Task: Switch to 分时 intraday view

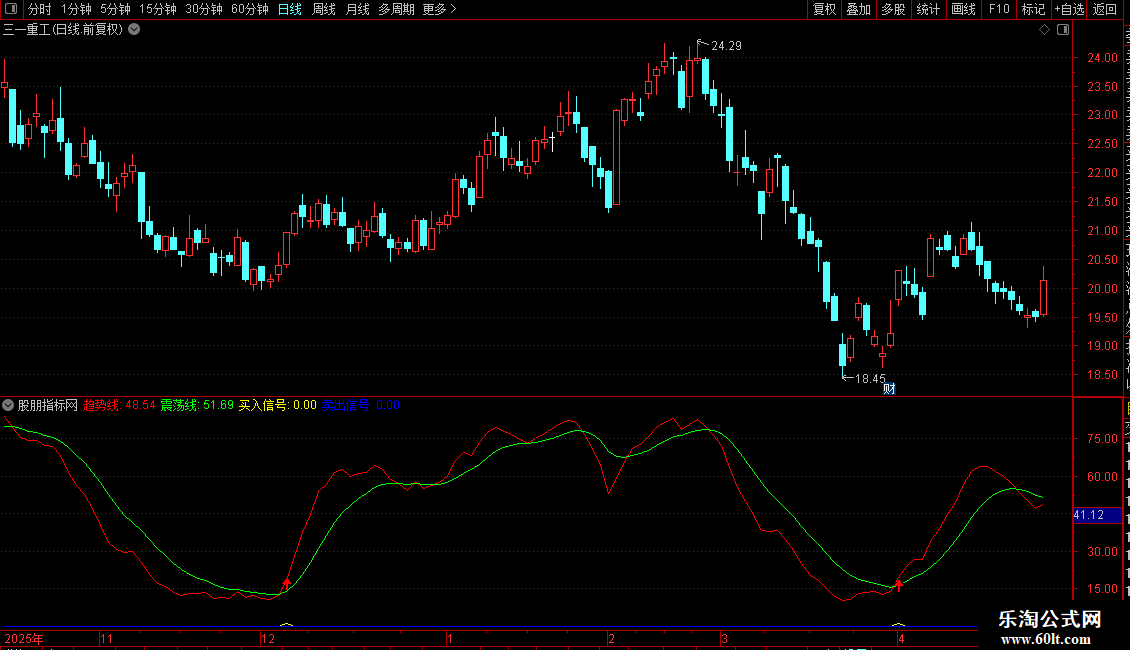Action: tap(40, 9)
